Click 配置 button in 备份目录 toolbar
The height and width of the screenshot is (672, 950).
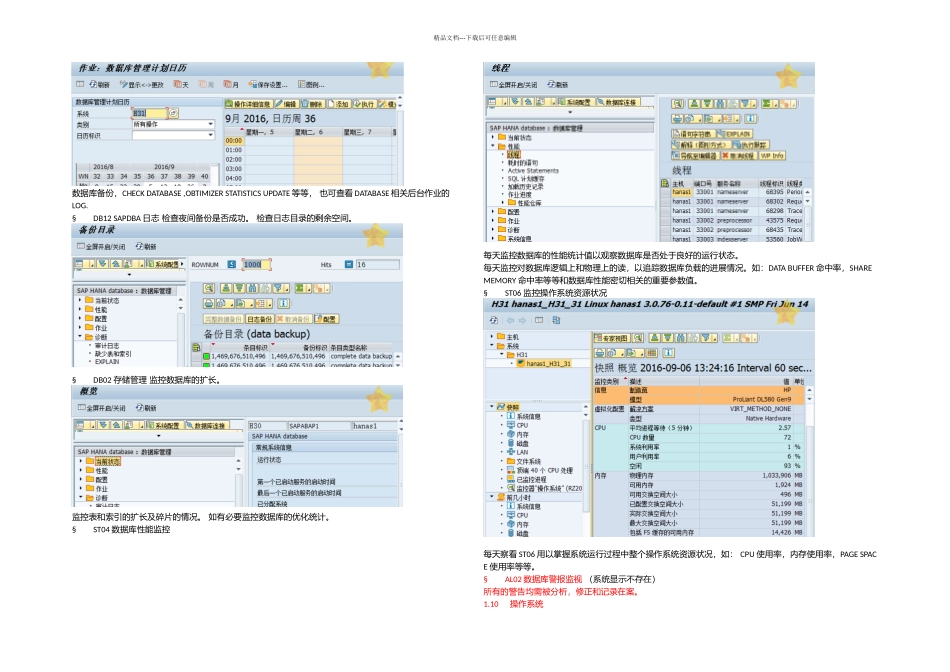tap(327, 319)
